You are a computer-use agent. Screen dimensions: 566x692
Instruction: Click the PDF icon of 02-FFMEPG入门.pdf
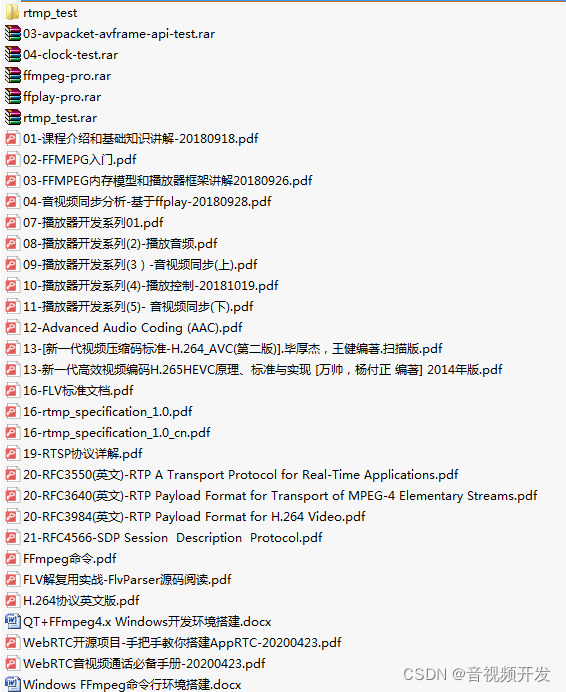(12, 160)
